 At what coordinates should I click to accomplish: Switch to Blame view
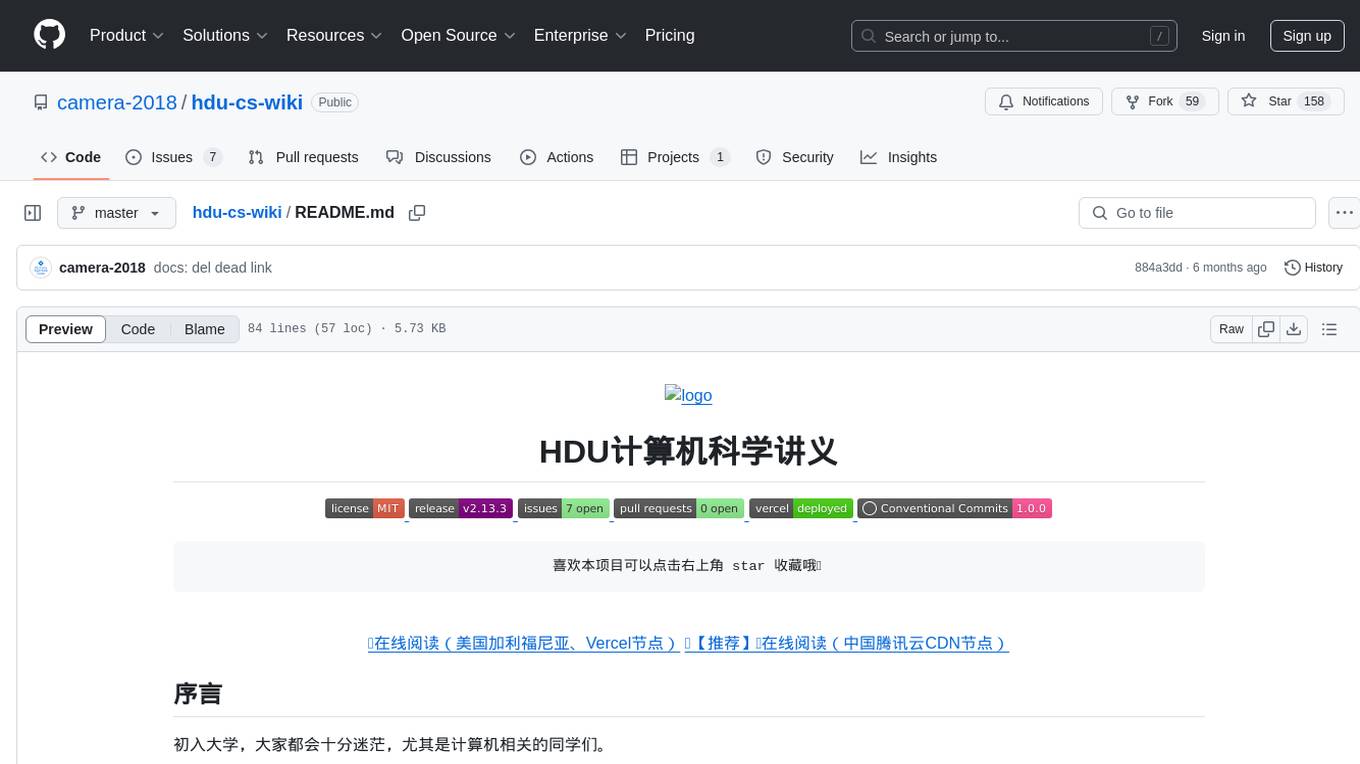(204, 329)
